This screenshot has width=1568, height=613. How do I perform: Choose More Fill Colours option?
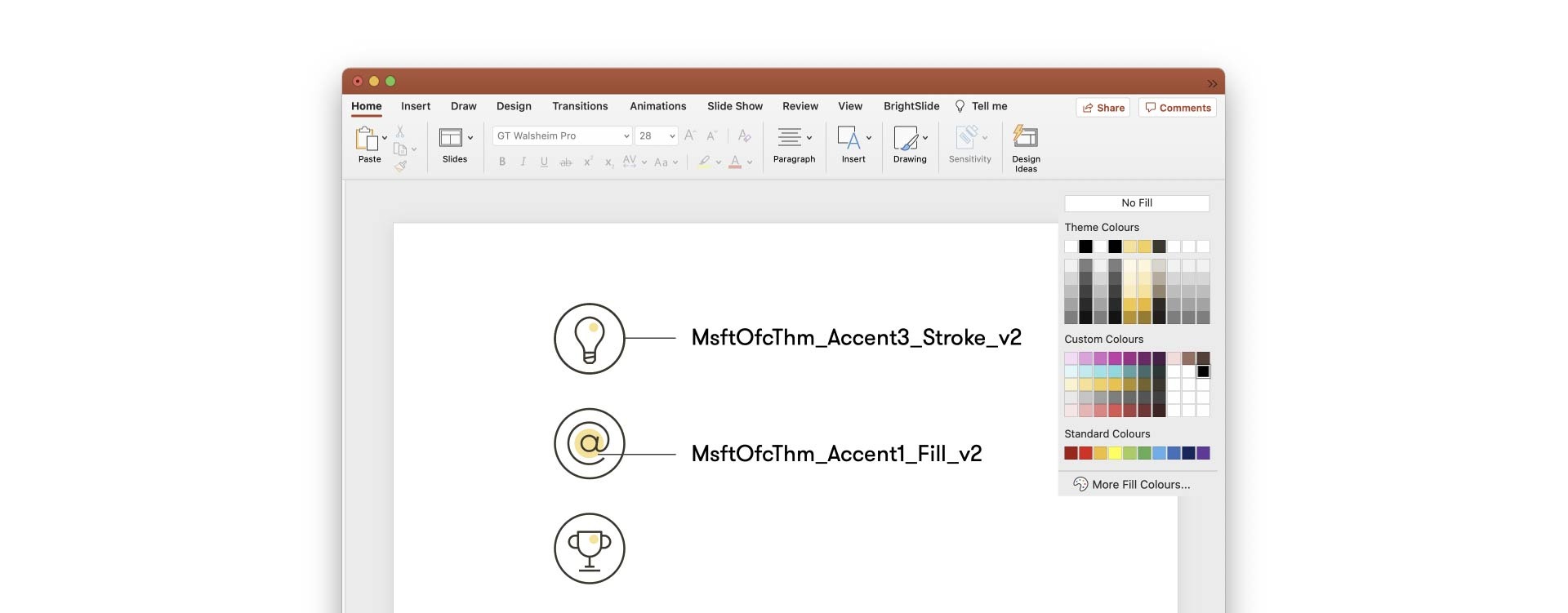coord(1140,485)
